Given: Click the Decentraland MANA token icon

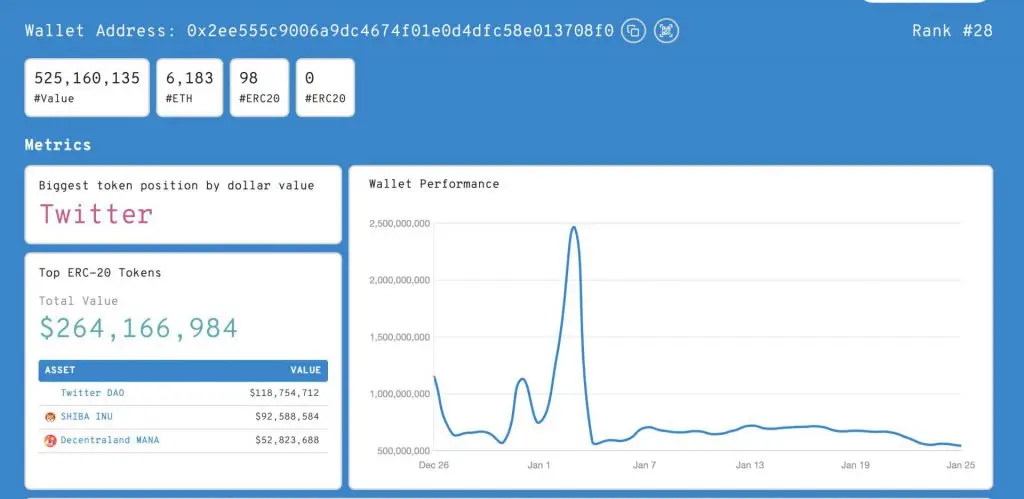Looking at the screenshot, I should [x=50, y=440].
